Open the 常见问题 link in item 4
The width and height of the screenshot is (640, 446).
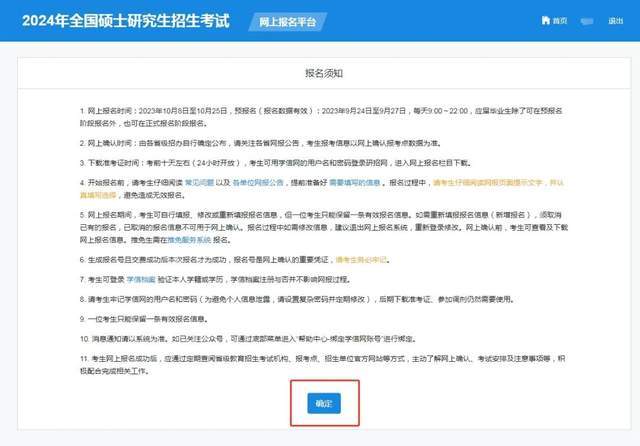tap(199, 182)
